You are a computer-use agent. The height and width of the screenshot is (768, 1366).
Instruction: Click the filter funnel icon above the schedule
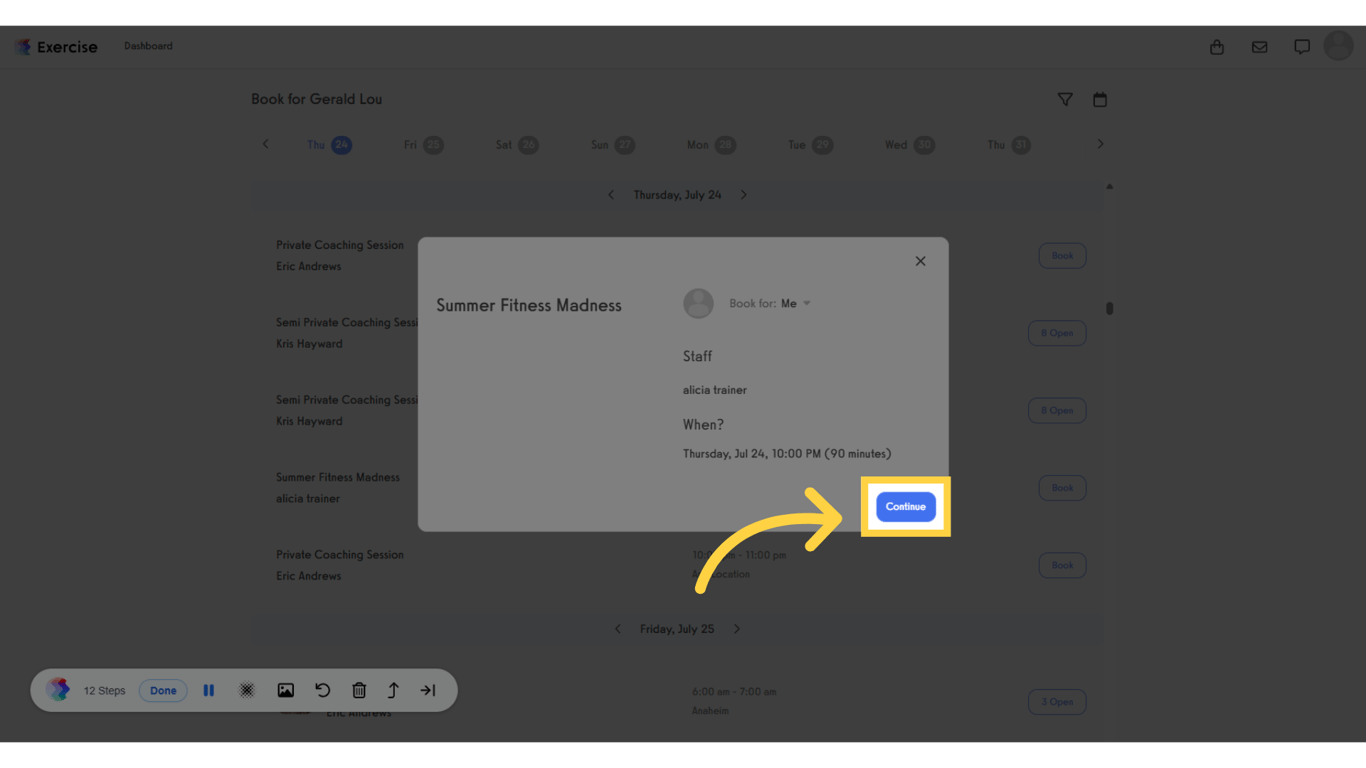click(1065, 99)
